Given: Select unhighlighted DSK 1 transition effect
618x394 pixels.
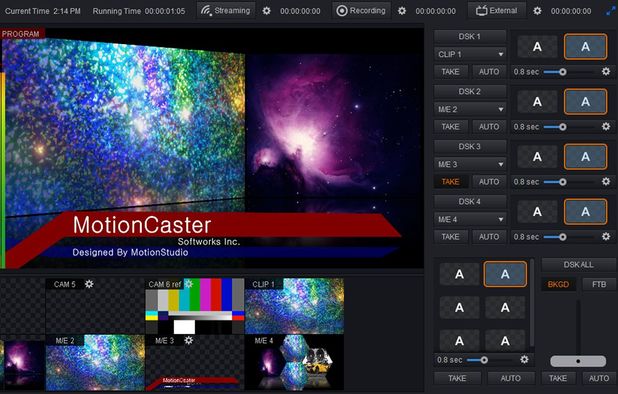Looking at the screenshot, I should pyautogui.click(x=537, y=47).
